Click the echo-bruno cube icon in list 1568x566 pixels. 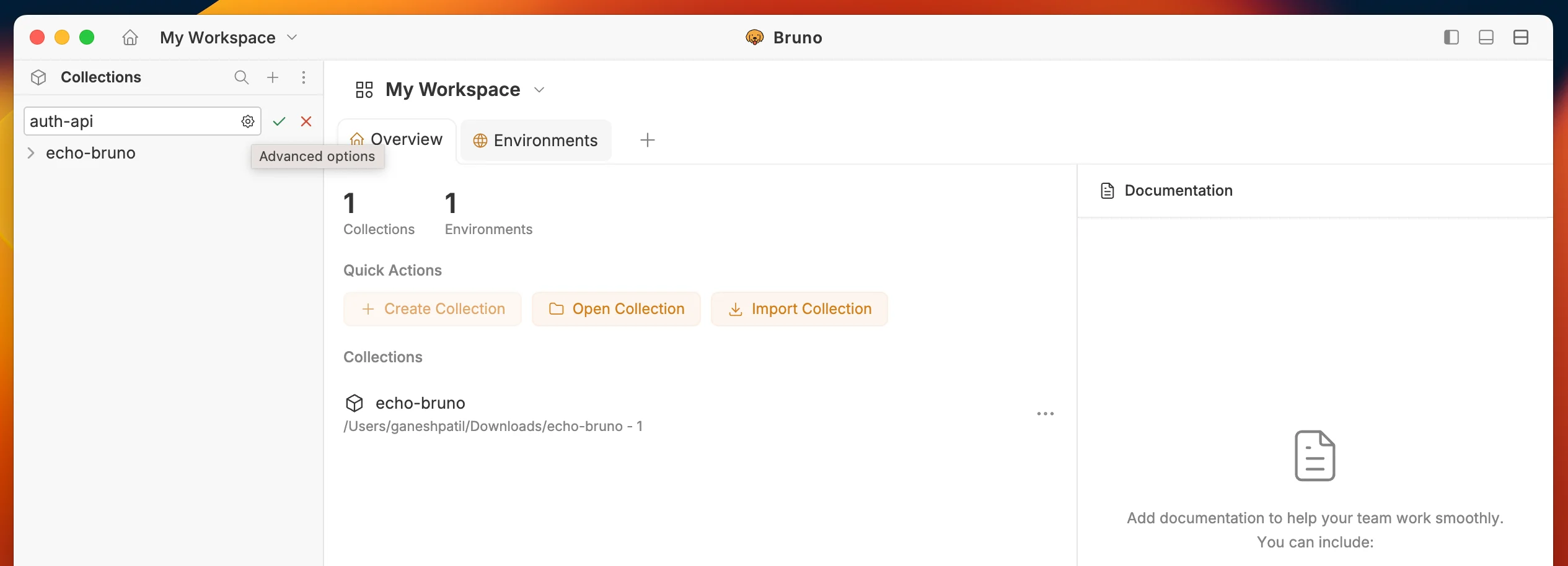tap(355, 403)
